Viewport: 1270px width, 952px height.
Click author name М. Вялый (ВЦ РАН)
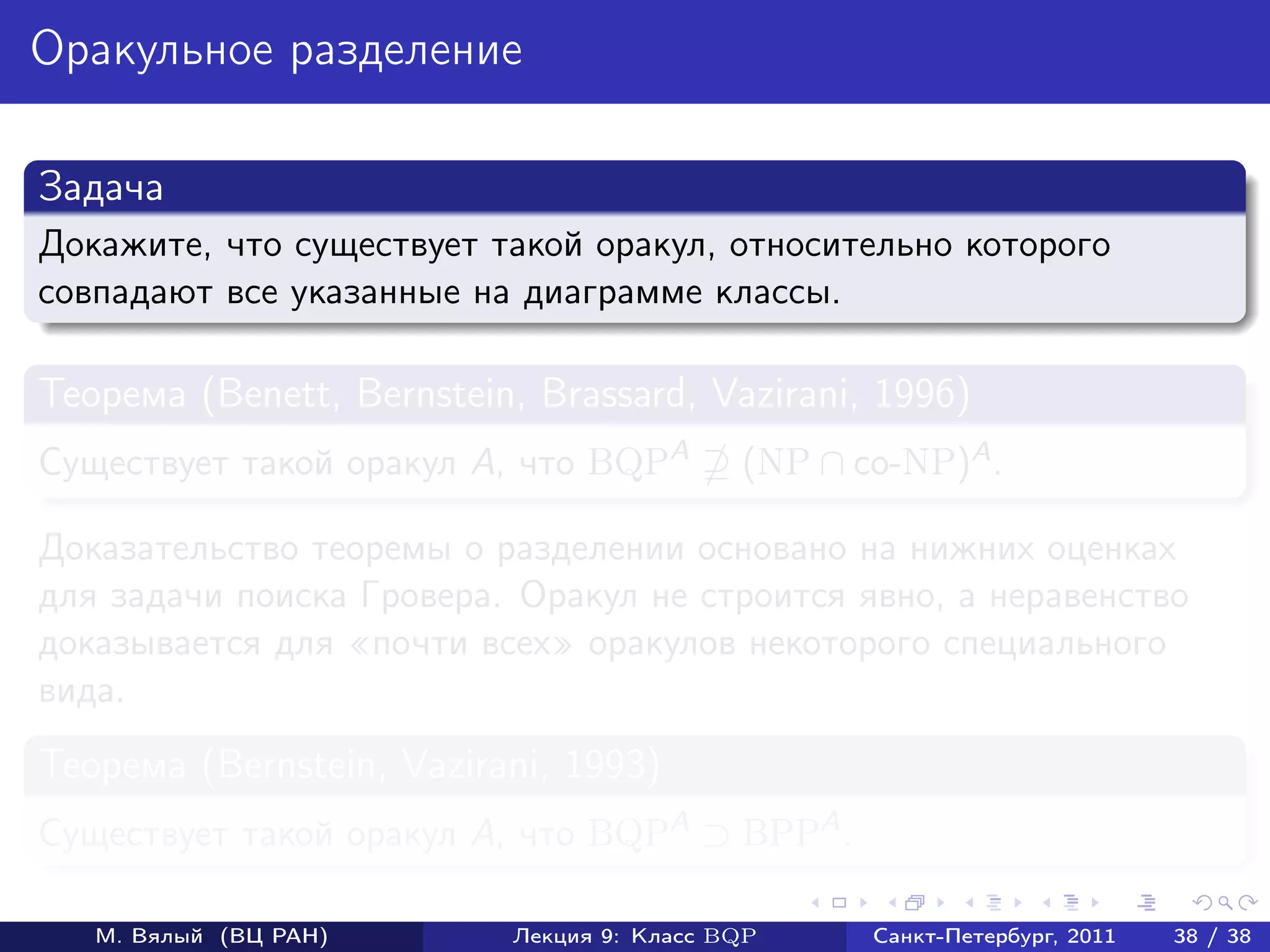coord(211,936)
